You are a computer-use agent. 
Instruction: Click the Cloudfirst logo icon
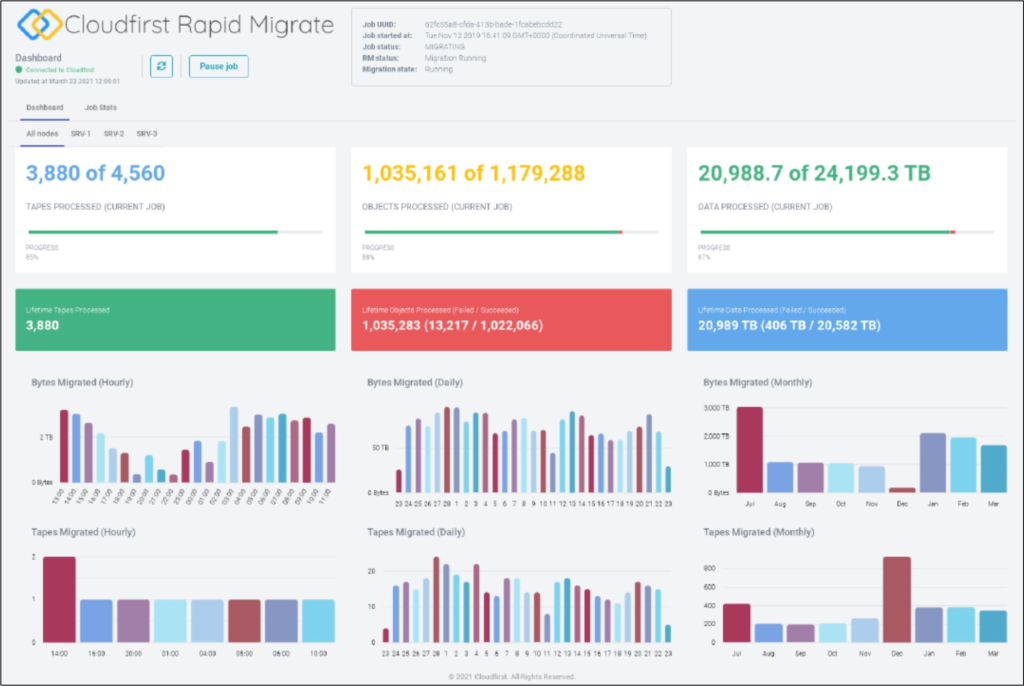(36, 25)
